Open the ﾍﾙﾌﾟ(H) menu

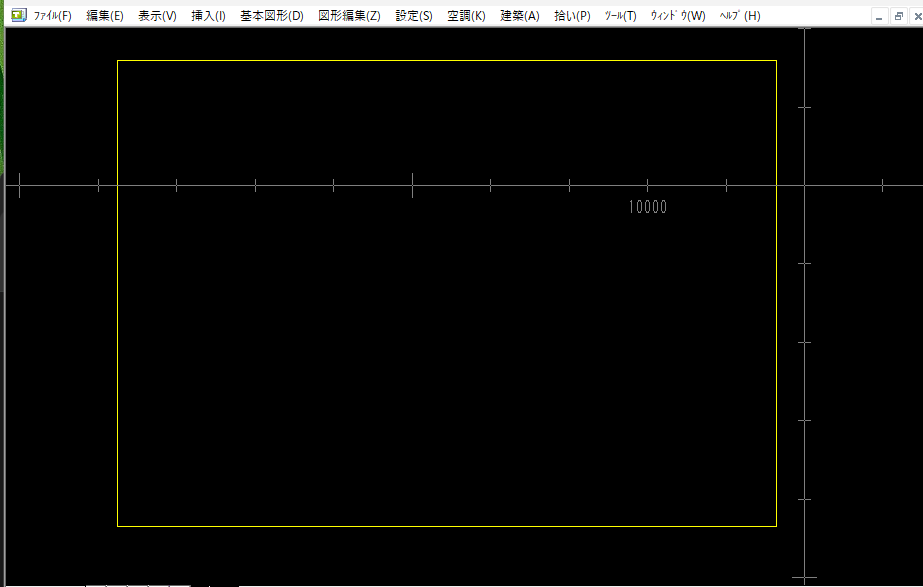(x=740, y=16)
